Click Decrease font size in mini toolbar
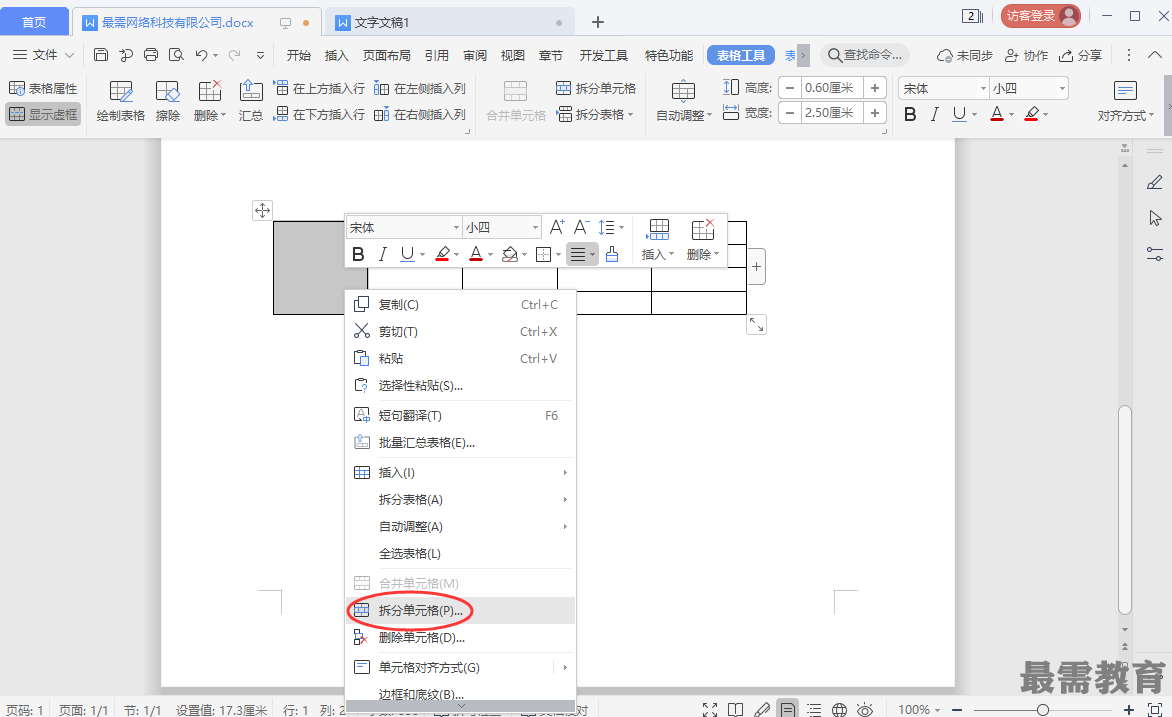Image resolution: width=1172 pixels, height=717 pixels. coord(582,227)
